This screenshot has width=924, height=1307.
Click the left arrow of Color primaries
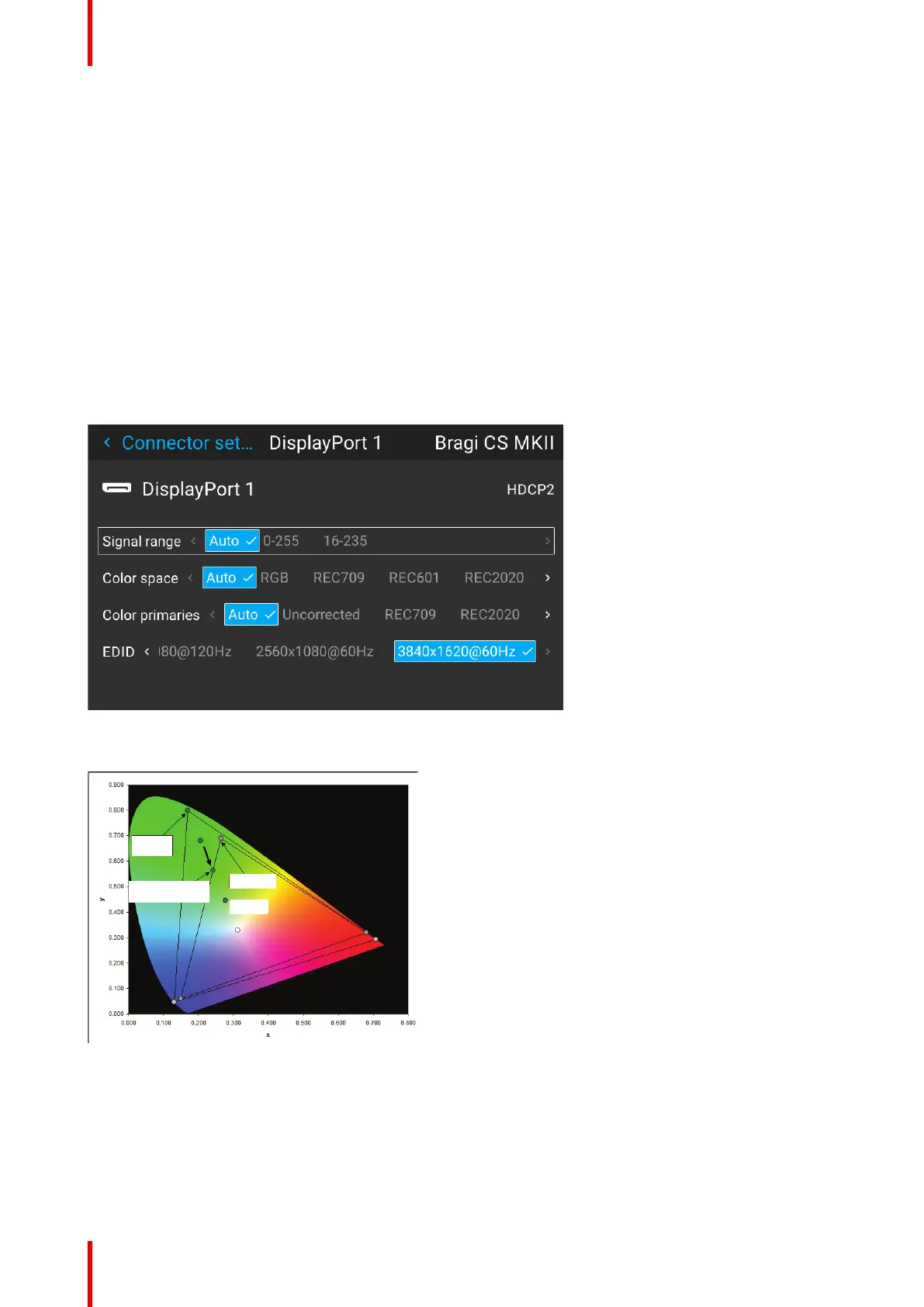[x=212, y=615]
